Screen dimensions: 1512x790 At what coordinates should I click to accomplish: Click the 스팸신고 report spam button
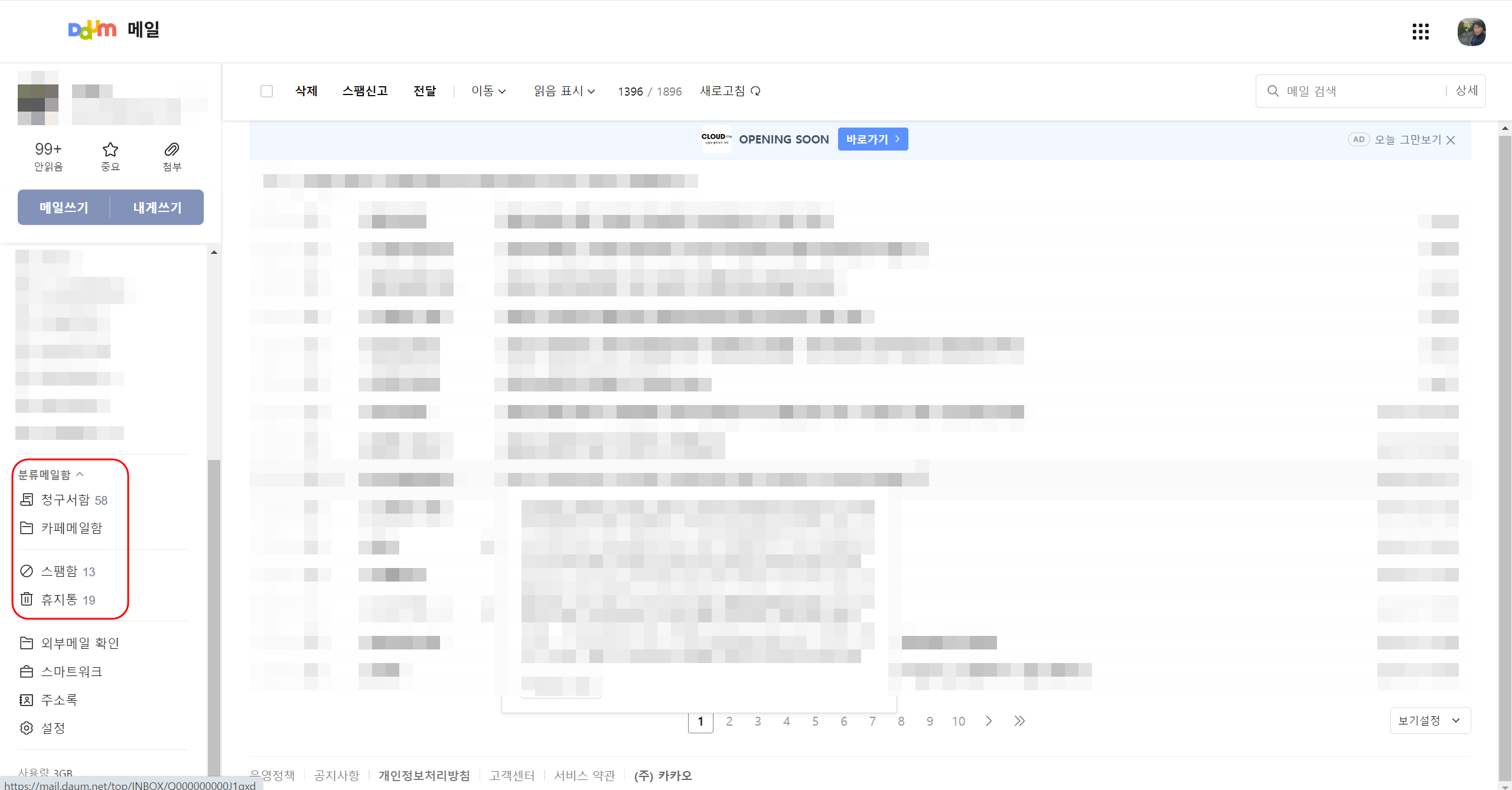pos(365,91)
